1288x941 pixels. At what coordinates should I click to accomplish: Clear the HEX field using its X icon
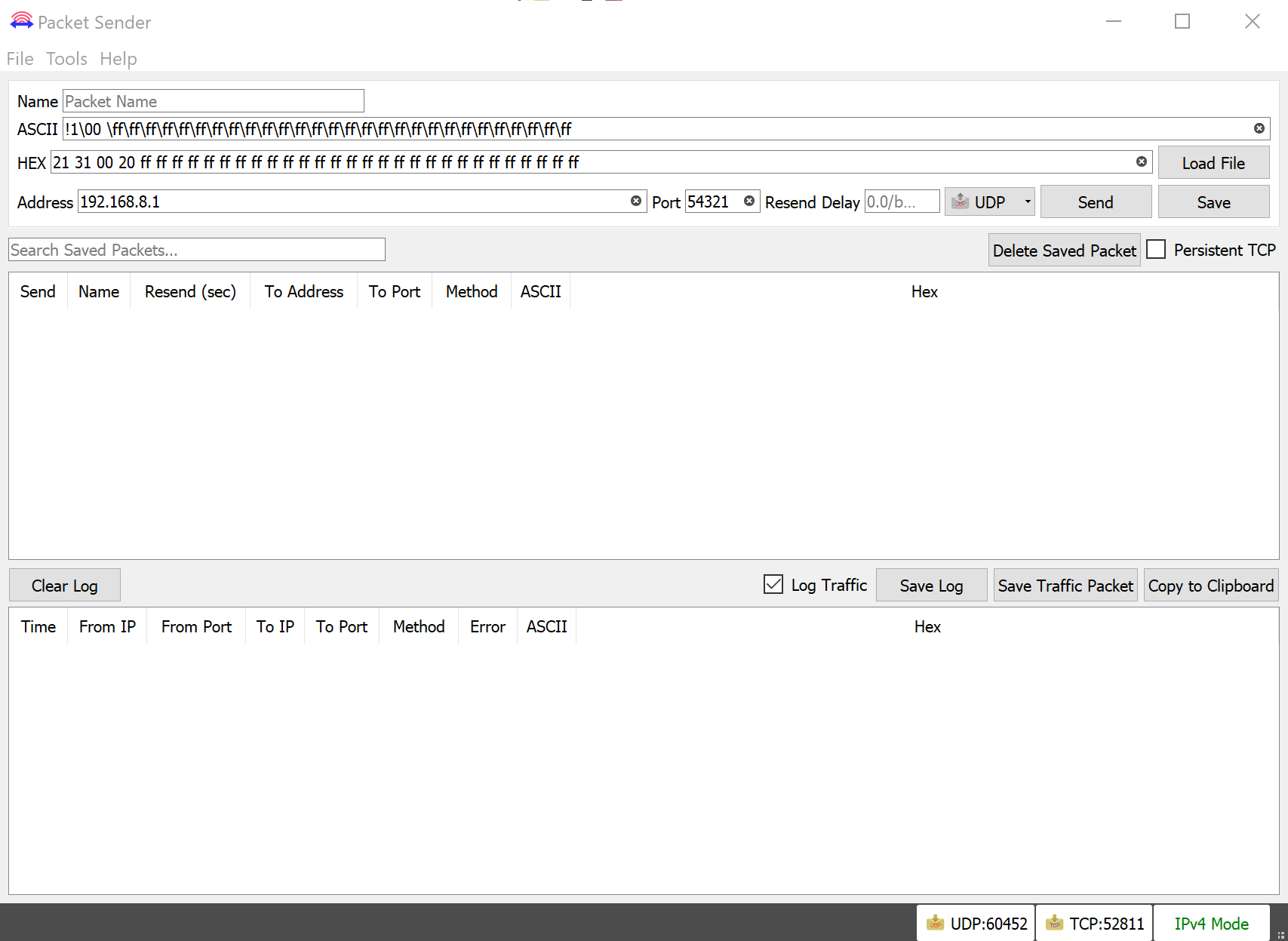[x=1141, y=162]
